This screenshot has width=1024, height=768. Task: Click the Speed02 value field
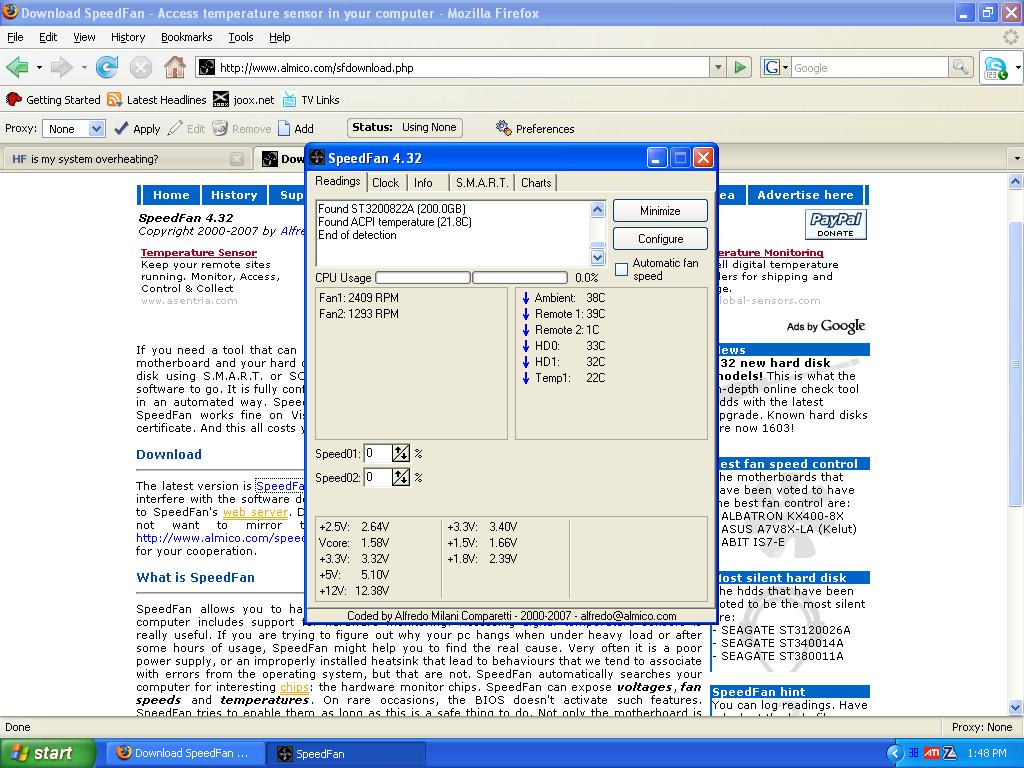coord(377,477)
